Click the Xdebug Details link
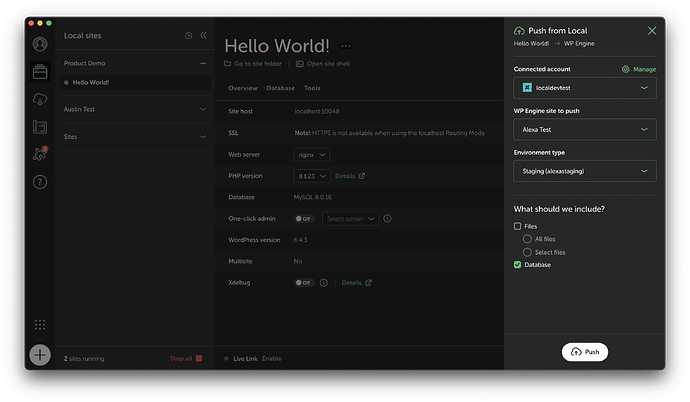 [x=352, y=283]
